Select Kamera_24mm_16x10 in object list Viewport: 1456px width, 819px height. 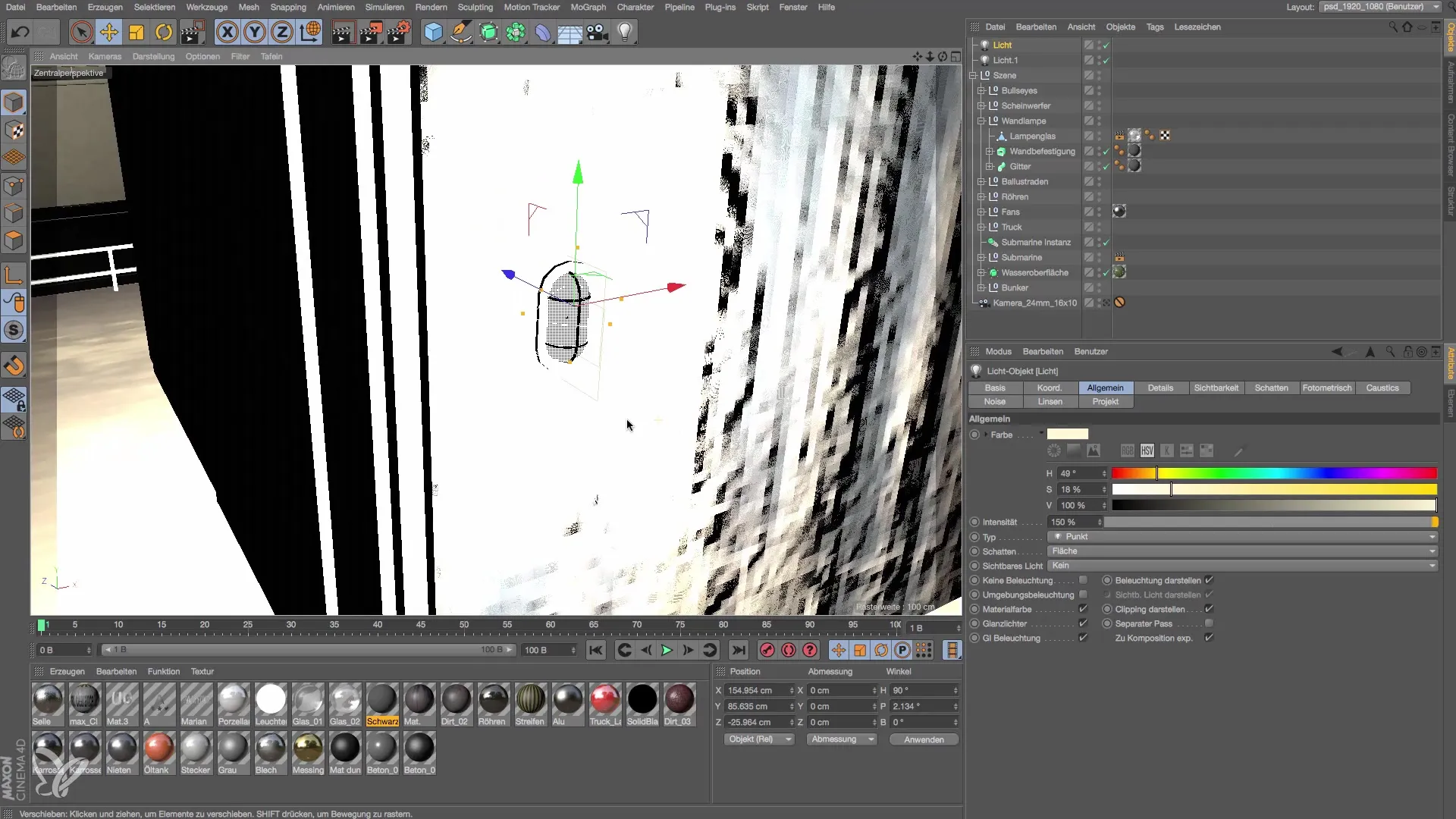point(1034,303)
